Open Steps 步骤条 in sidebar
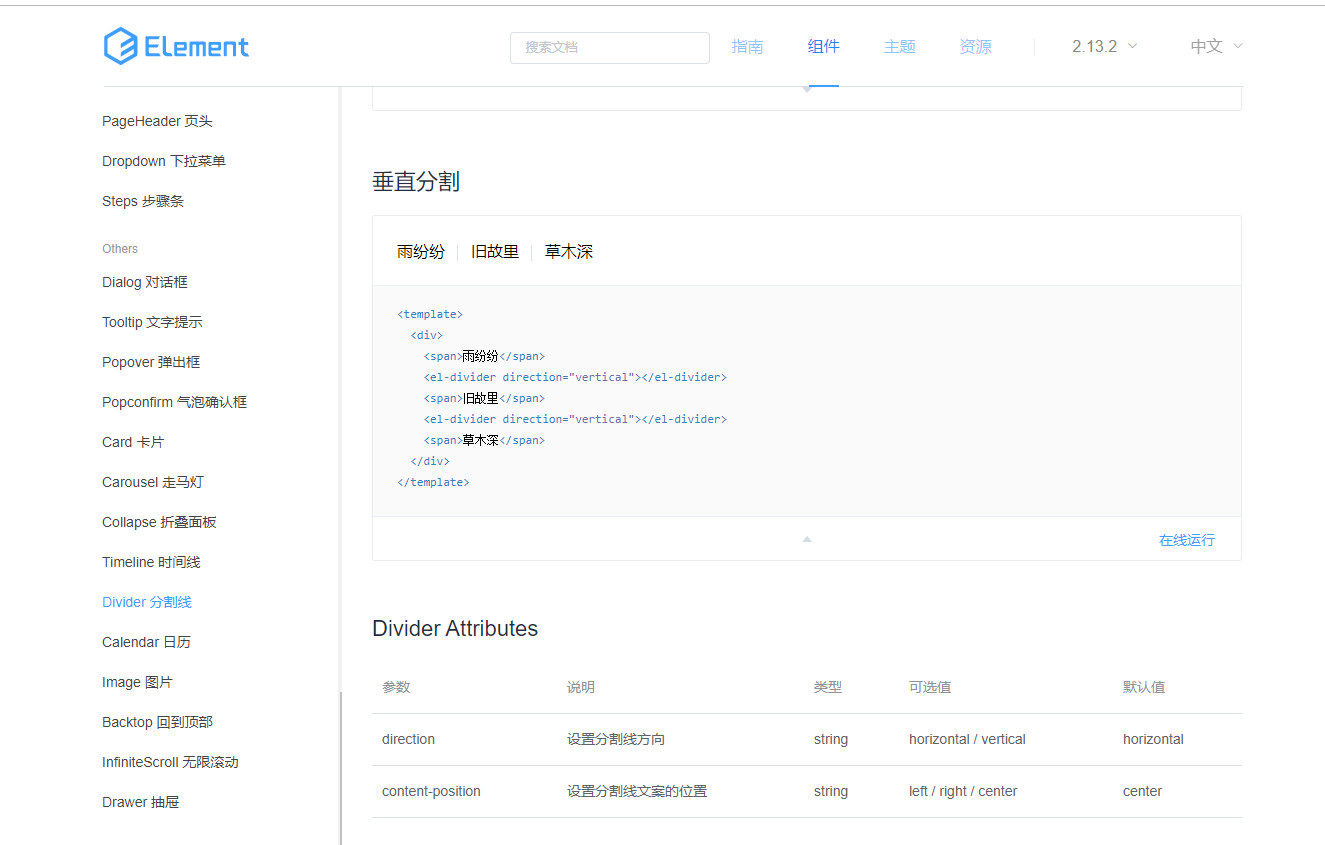 pos(143,201)
